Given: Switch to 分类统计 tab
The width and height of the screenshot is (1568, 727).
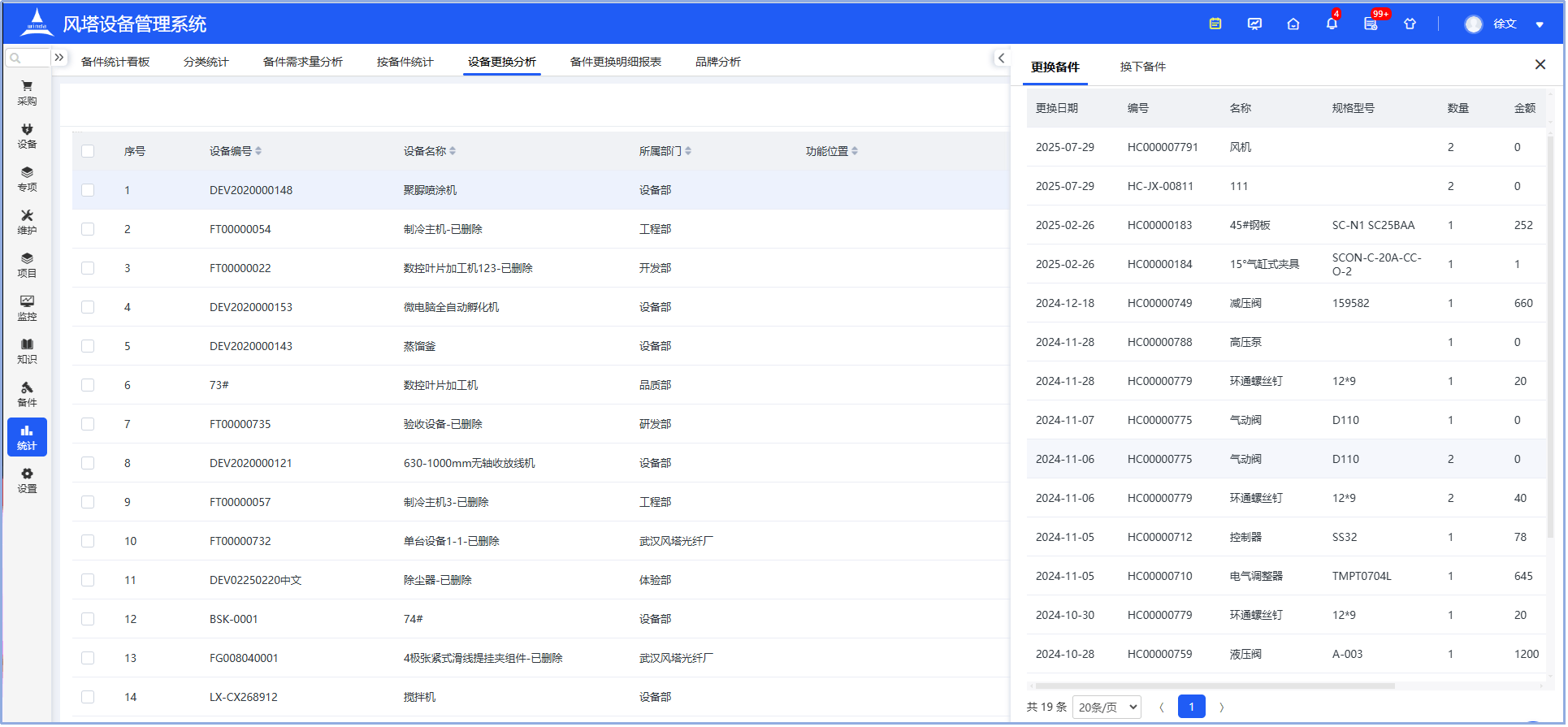Looking at the screenshot, I should coord(206,62).
